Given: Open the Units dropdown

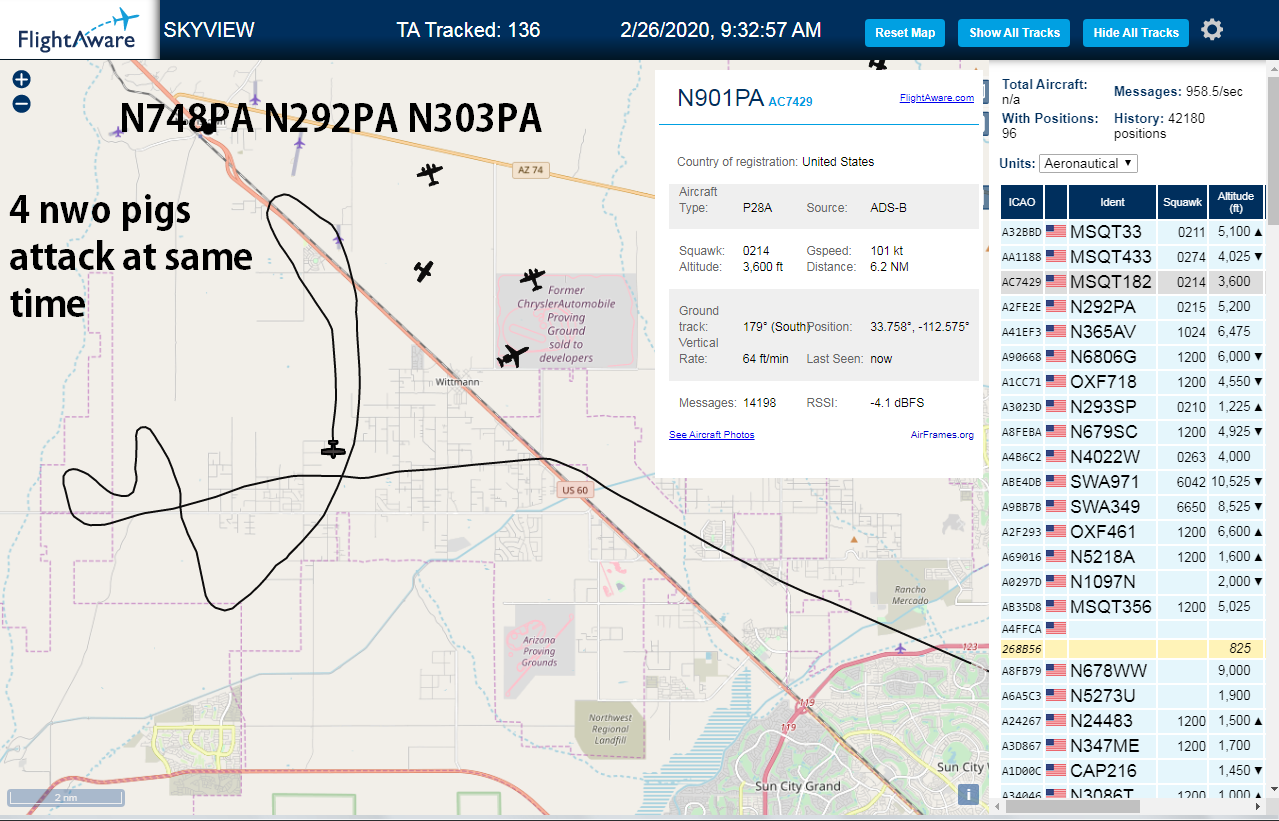Looking at the screenshot, I should [x=1088, y=163].
